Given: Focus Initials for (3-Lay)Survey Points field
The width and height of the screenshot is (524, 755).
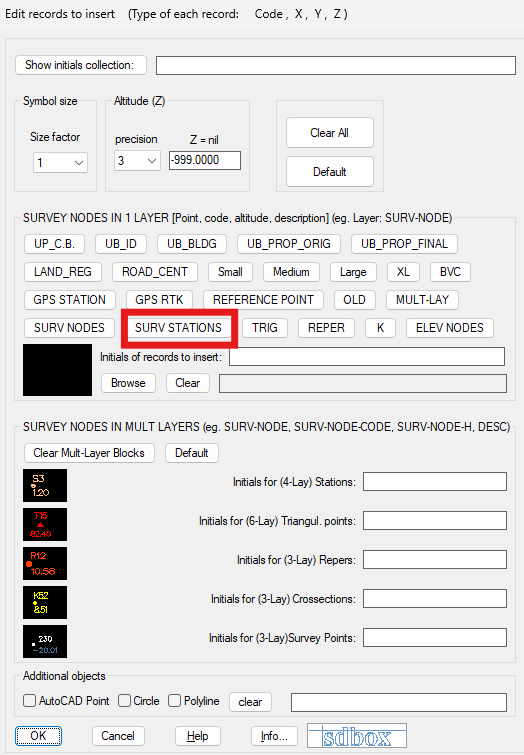Looking at the screenshot, I should click(435, 638).
